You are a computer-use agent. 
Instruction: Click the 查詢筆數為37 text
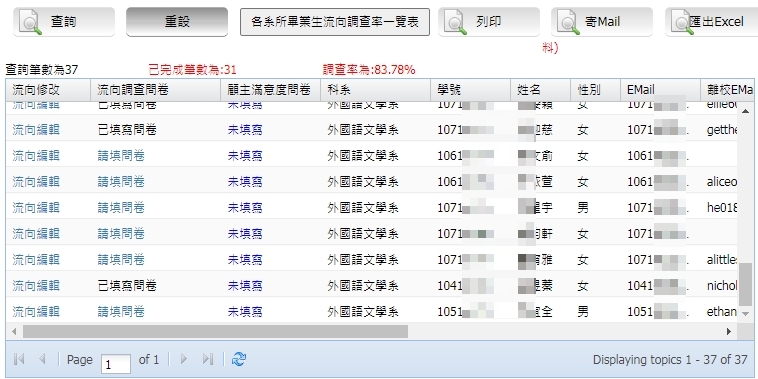coord(42,70)
